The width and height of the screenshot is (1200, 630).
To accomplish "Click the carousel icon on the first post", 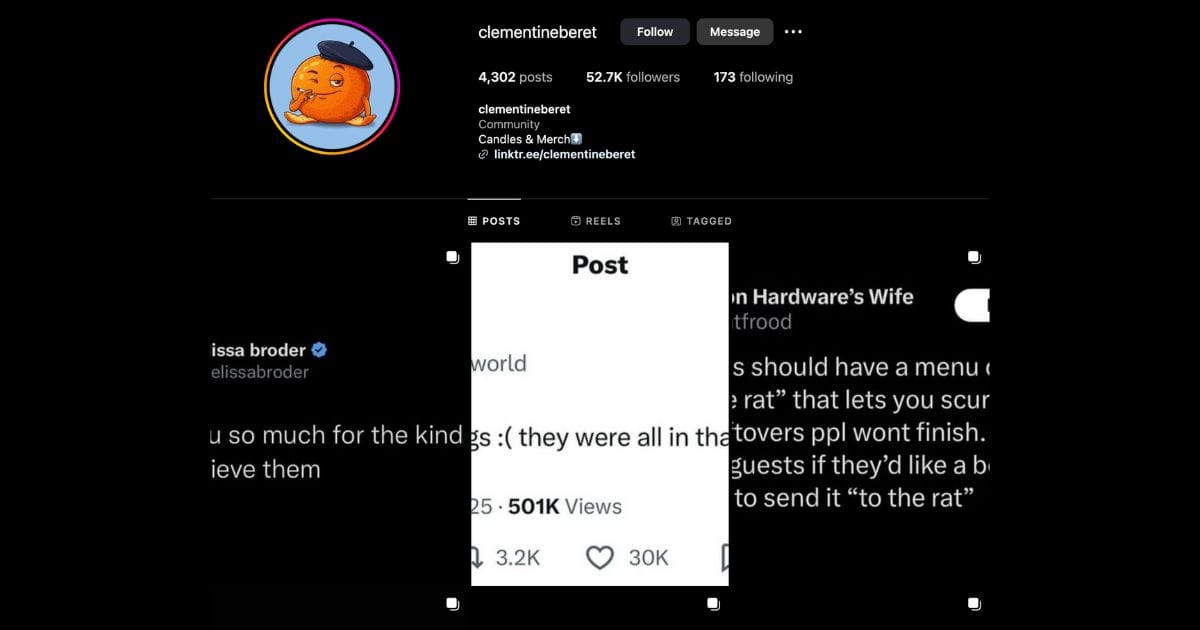I will pos(452,258).
